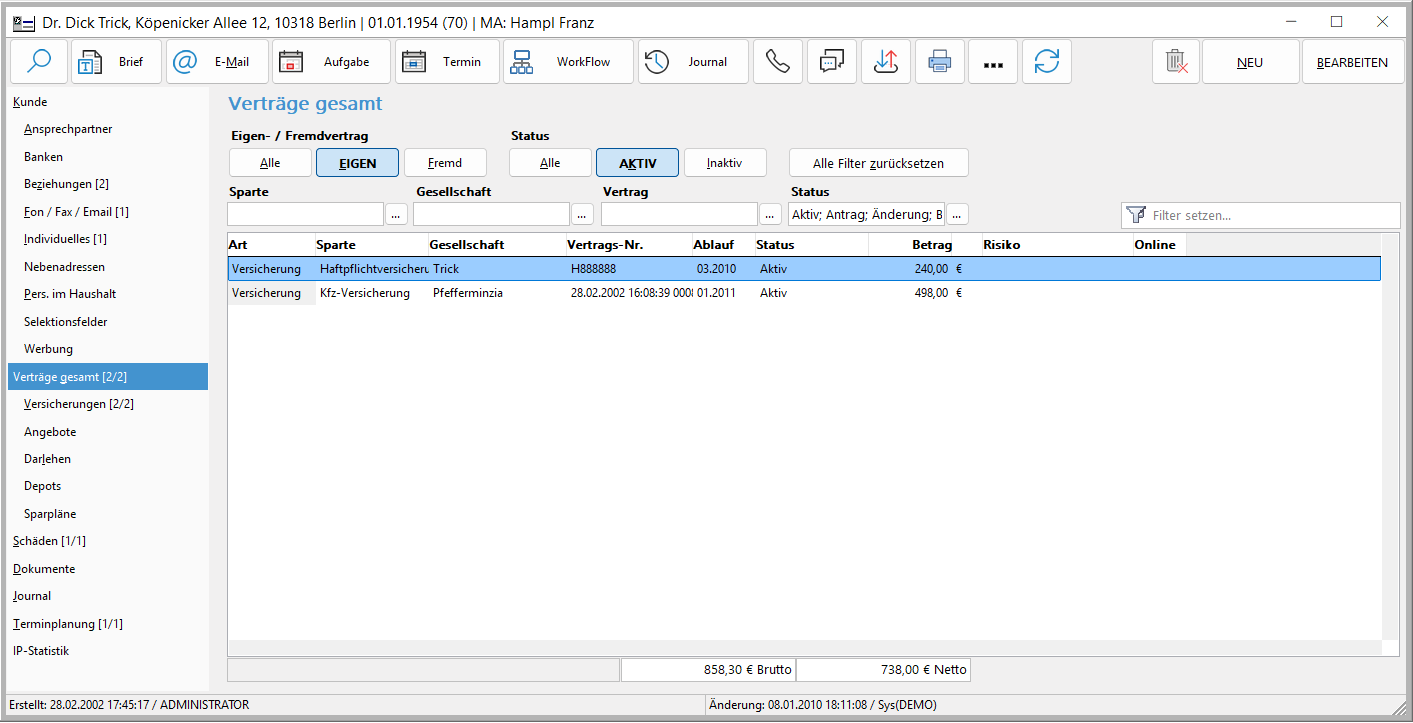Screen dimensions: 1413x723
Task: Go to Dokumente in the sidebar
Action: coord(44,569)
